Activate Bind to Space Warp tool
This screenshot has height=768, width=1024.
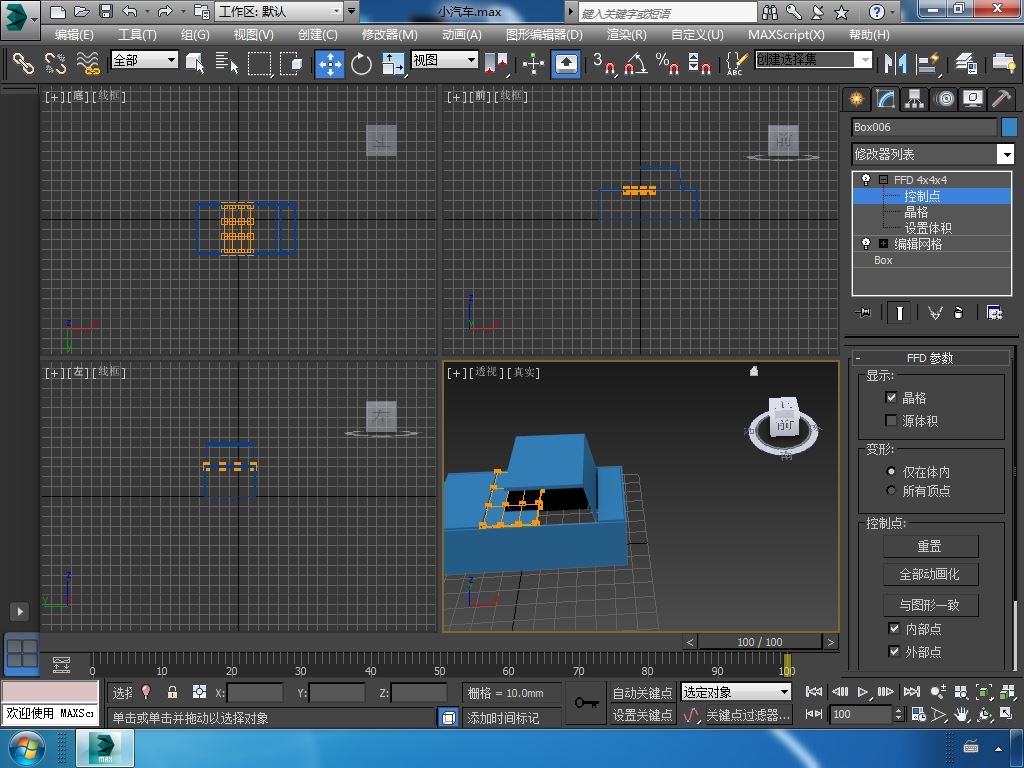[x=88, y=63]
